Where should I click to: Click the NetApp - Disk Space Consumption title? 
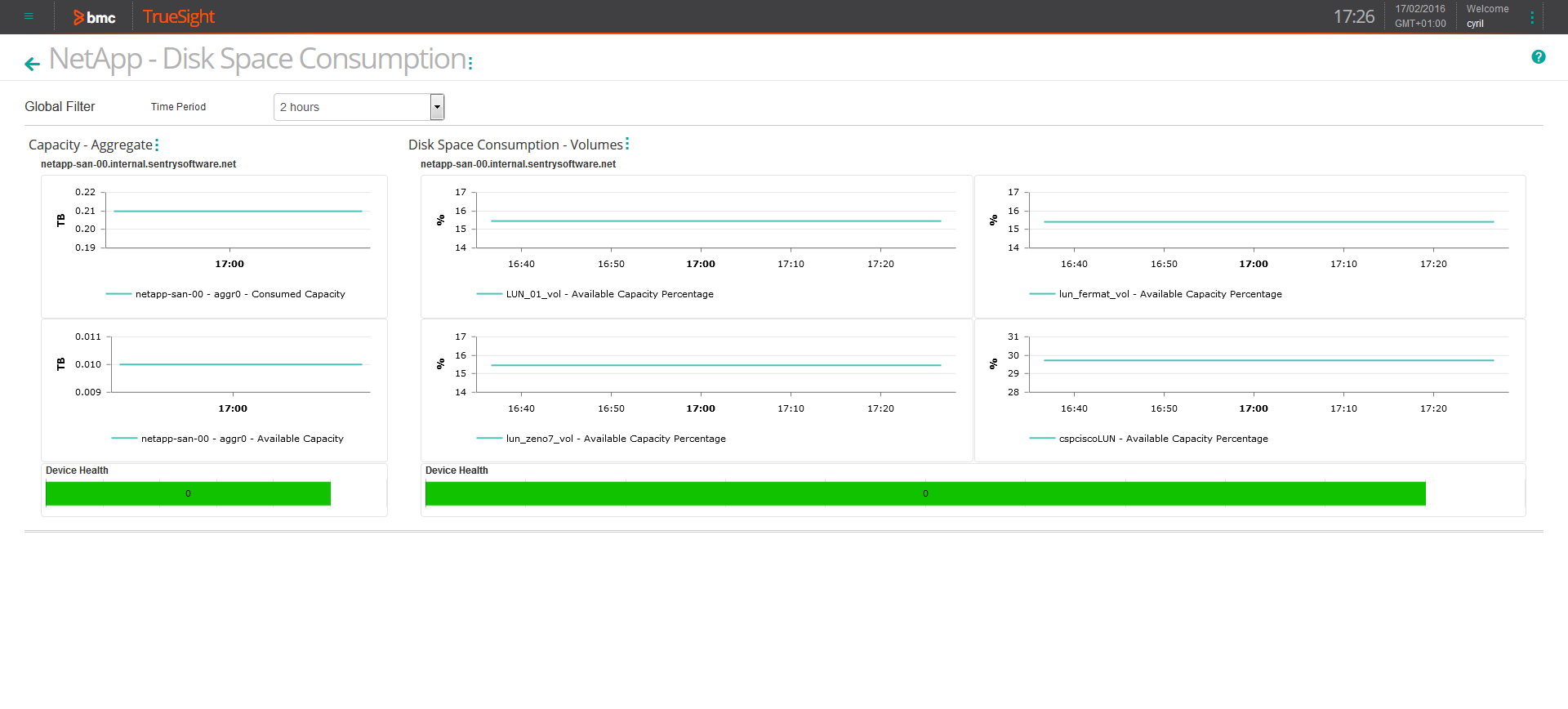(x=257, y=59)
